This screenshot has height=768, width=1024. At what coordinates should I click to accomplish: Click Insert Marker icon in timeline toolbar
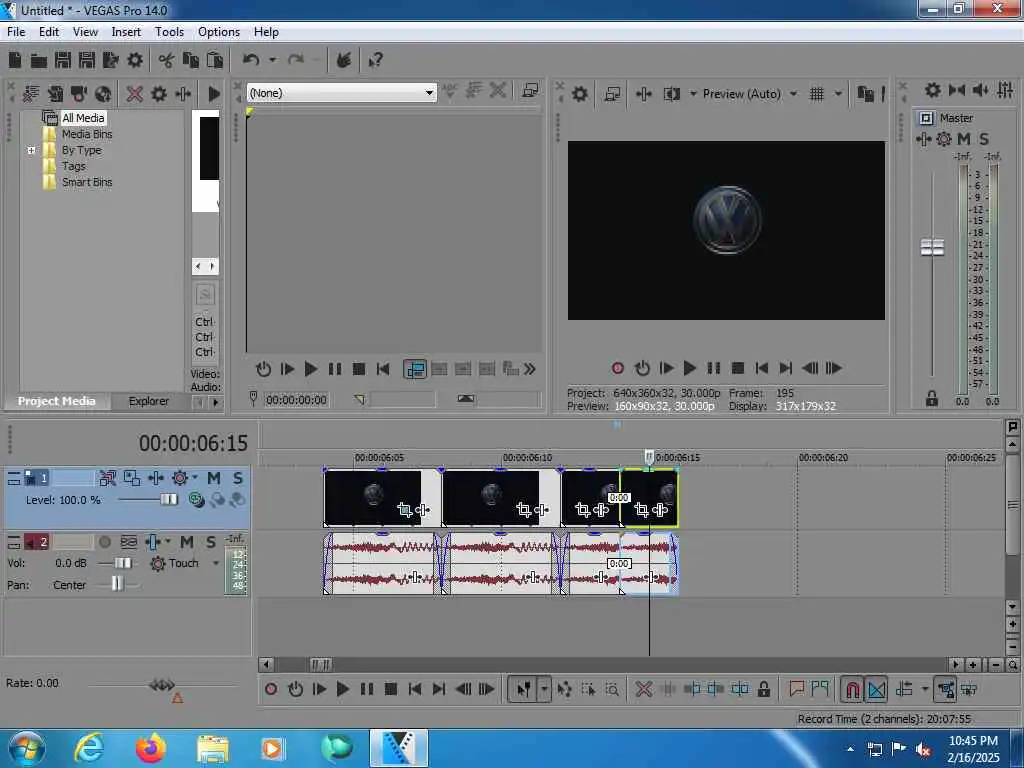point(796,689)
